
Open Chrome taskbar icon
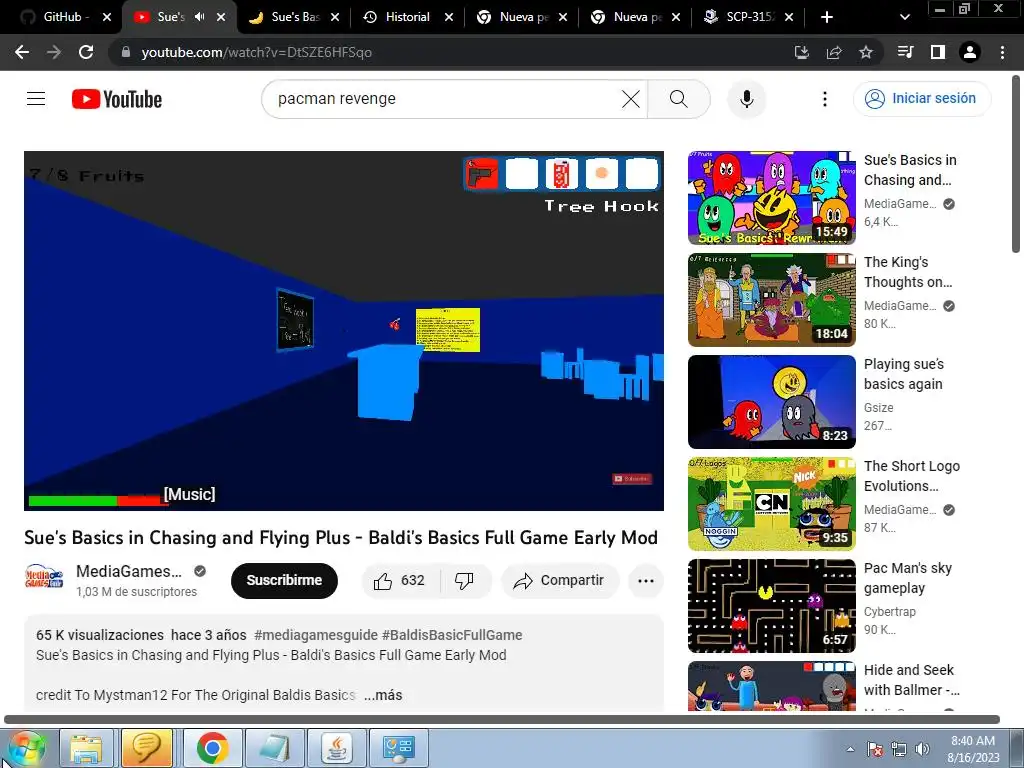pyautogui.click(x=212, y=748)
